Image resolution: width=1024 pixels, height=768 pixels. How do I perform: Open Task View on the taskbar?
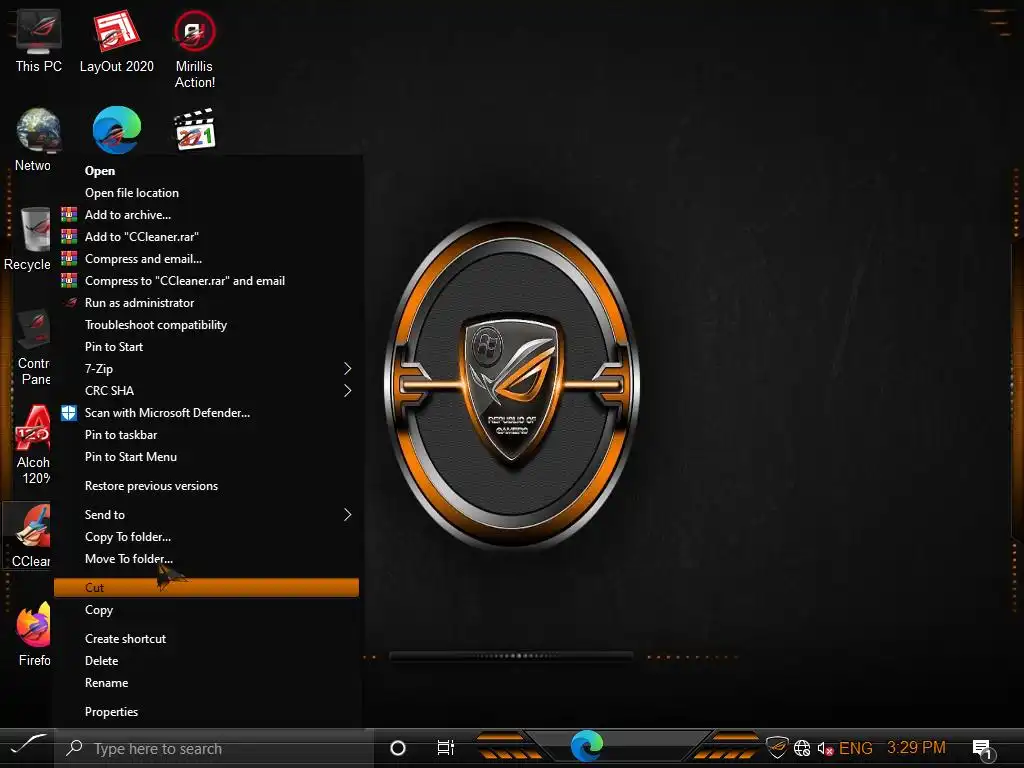coord(445,747)
